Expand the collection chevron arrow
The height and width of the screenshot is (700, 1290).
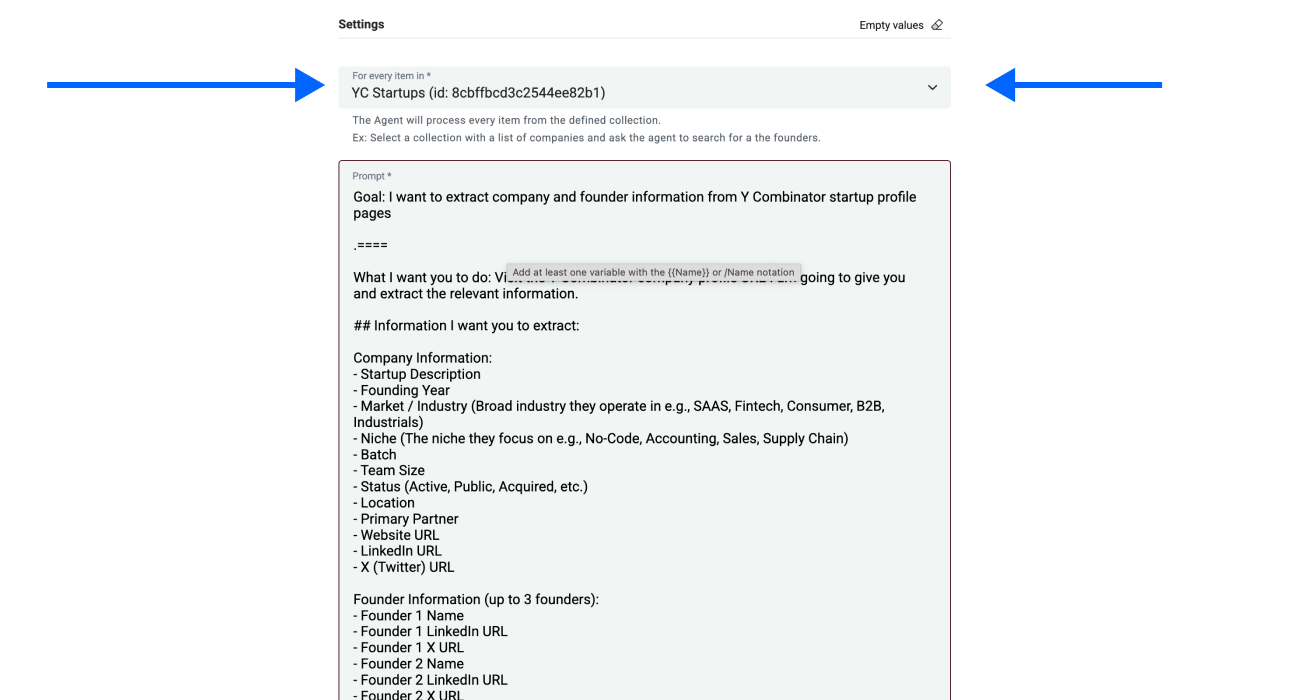pyautogui.click(x=932, y=88)
